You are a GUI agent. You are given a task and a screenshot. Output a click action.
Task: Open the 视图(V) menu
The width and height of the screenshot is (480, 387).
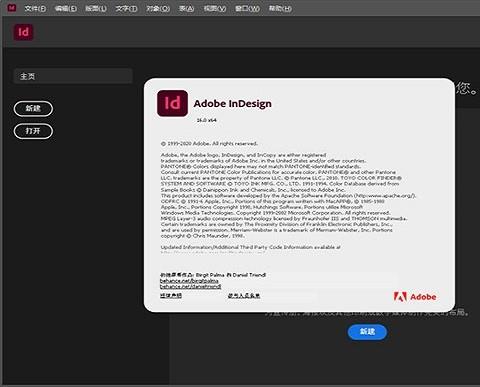pos(215,8)
